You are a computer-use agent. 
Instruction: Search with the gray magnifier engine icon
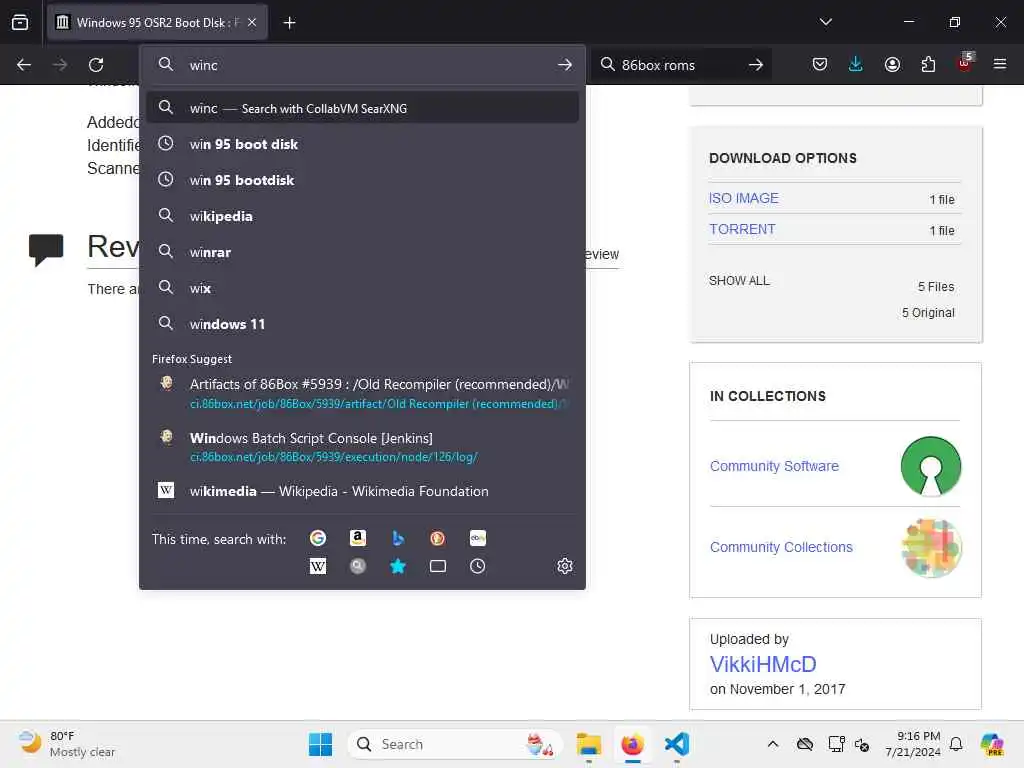click(358, 566)
